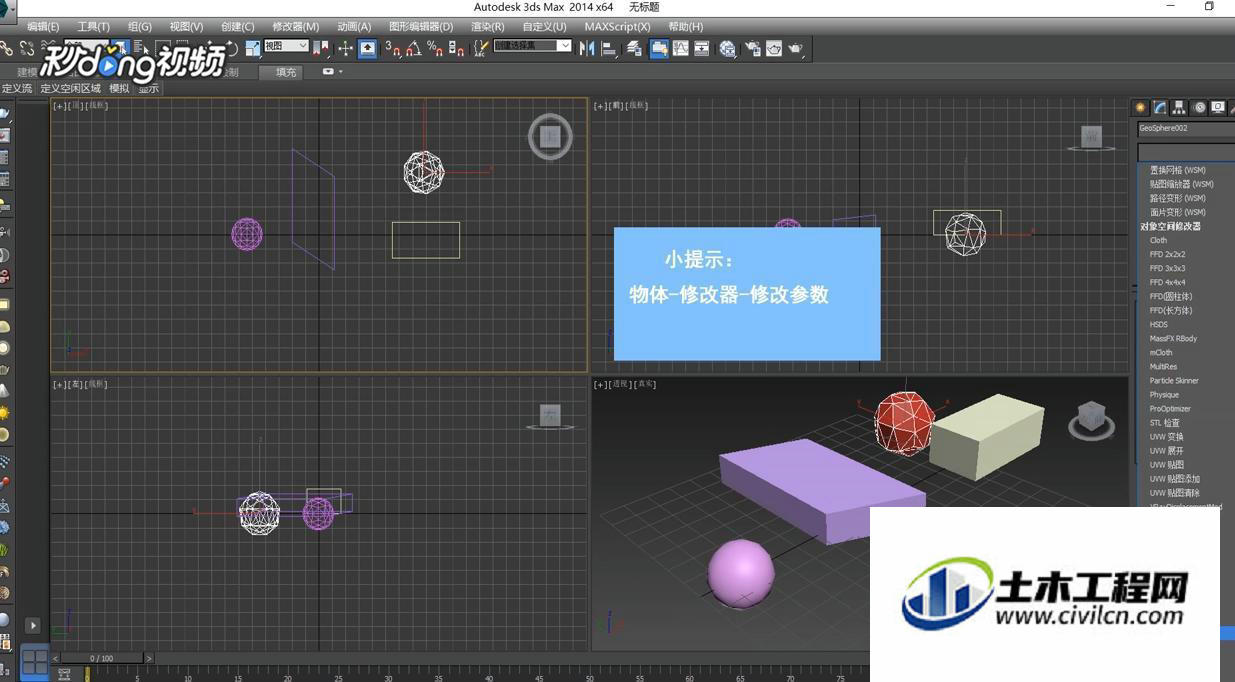Screen dimensions: 1235x682
Task: Choose the MassFX RBody modifier
Action: coord(1173,338)
